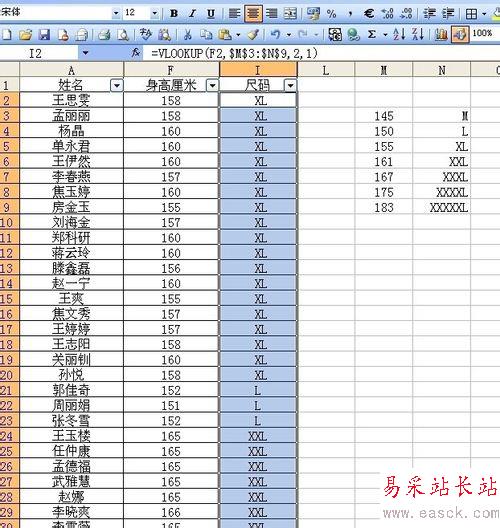500x528 pixels.
Task: Click Merge and Center icon
Action: (x=290, y=13)
